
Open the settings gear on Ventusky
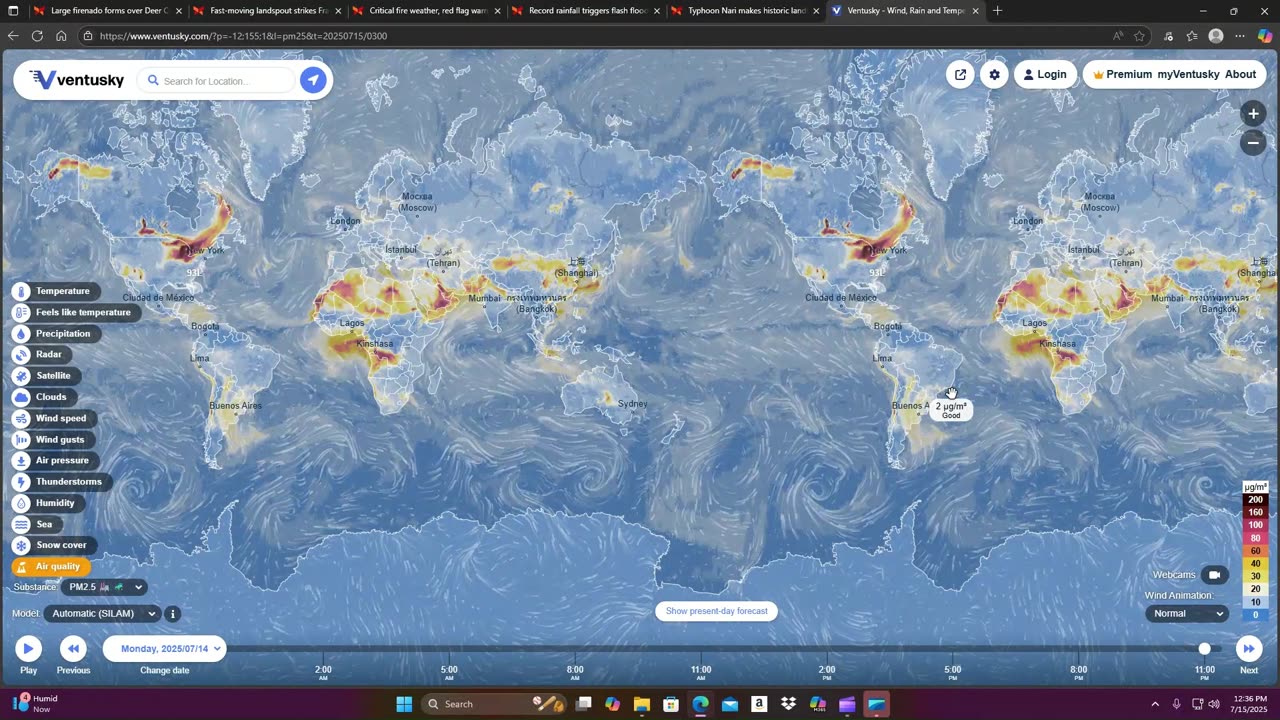(x=994, y=74)
